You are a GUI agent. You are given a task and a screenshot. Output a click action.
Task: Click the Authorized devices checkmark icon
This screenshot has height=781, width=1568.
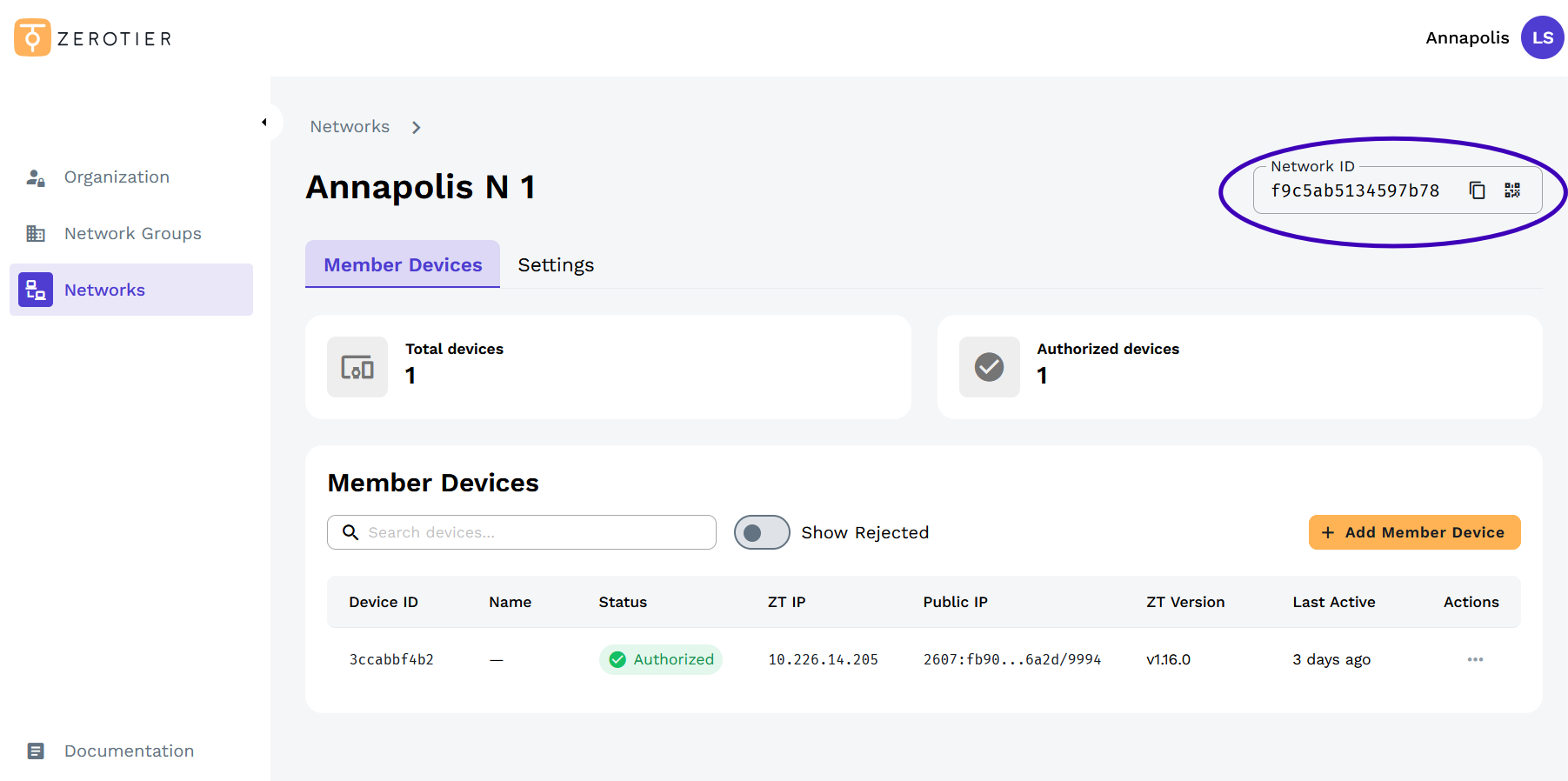tap(990, 367)
